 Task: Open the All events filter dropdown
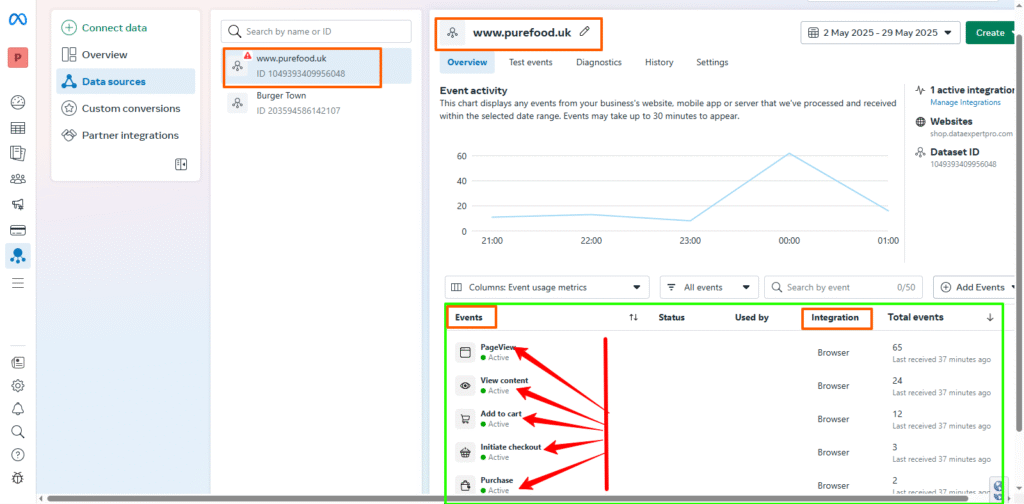click(x=709, y=287)
